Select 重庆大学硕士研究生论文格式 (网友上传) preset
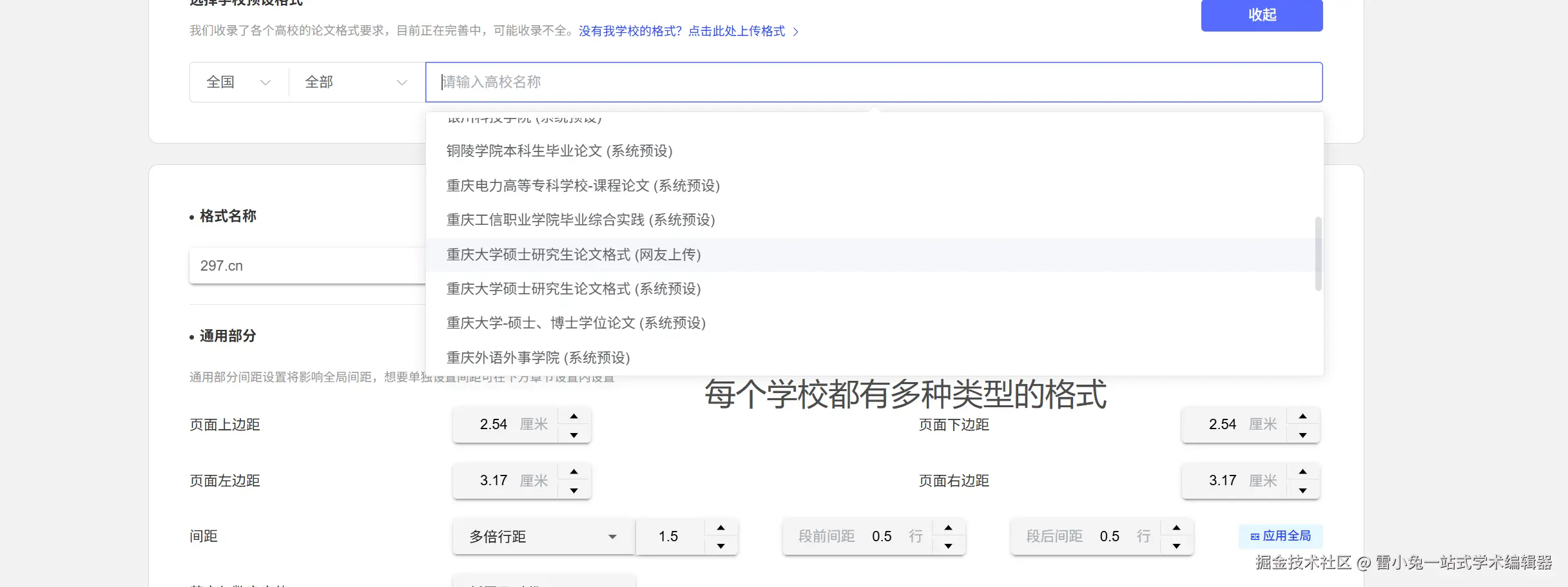The image size is (1568, 587). (x=572, y=255)
